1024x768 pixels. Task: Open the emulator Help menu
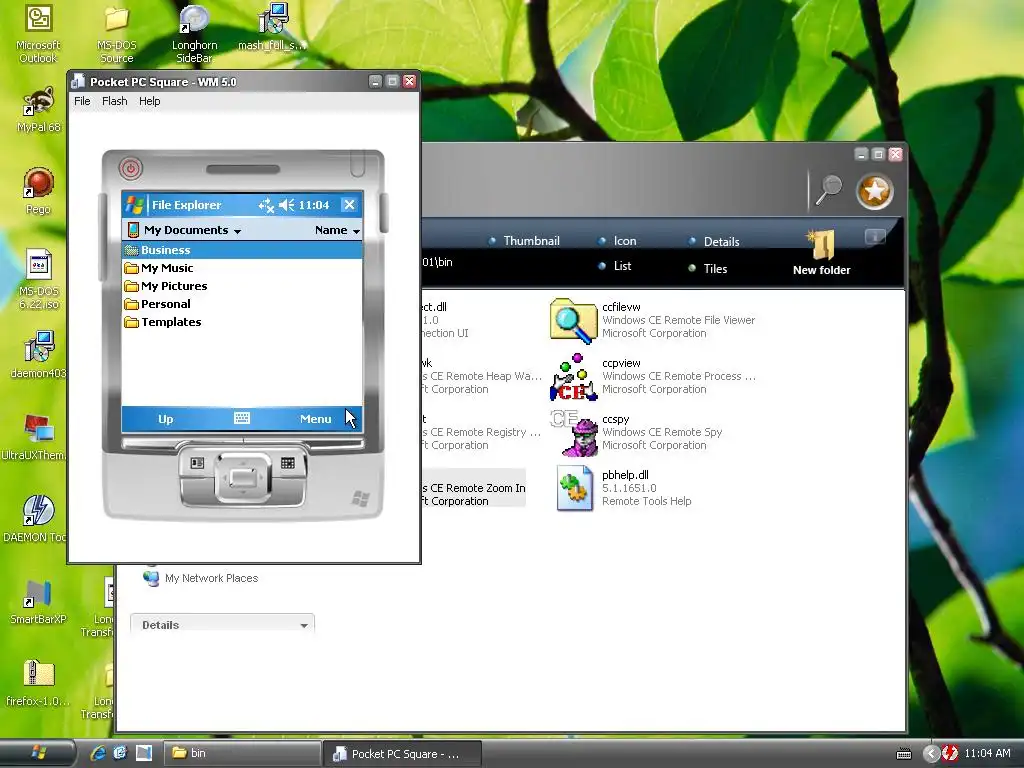click(150, 101)
